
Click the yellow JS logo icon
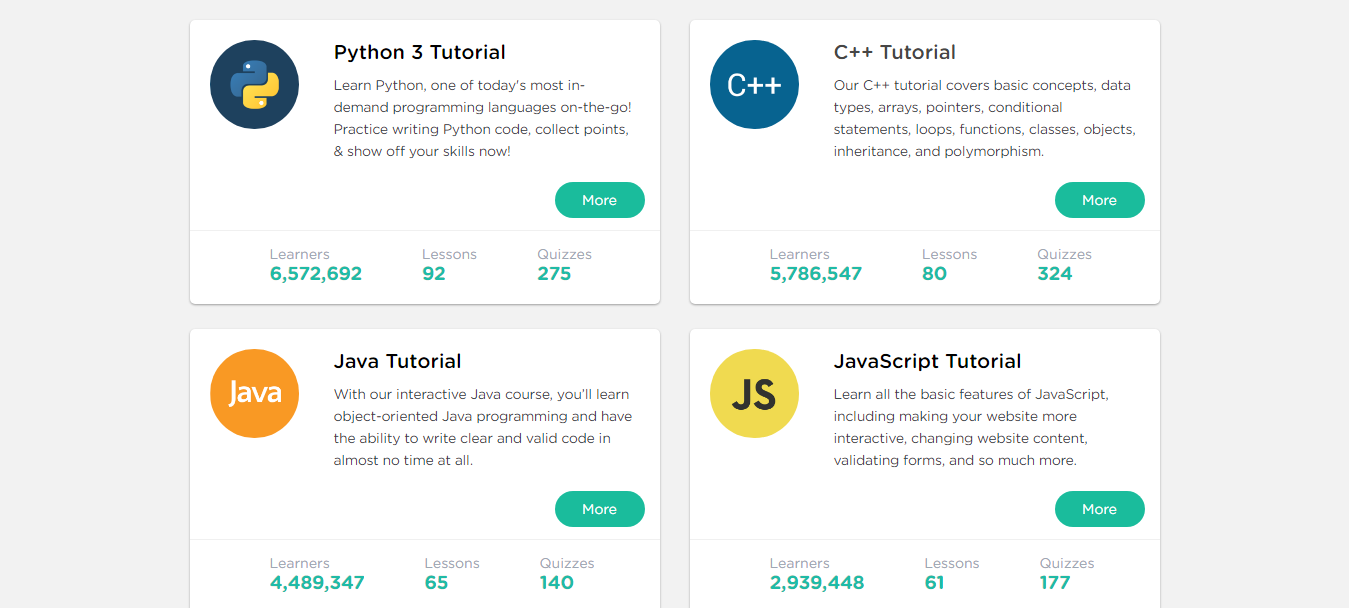754,393
